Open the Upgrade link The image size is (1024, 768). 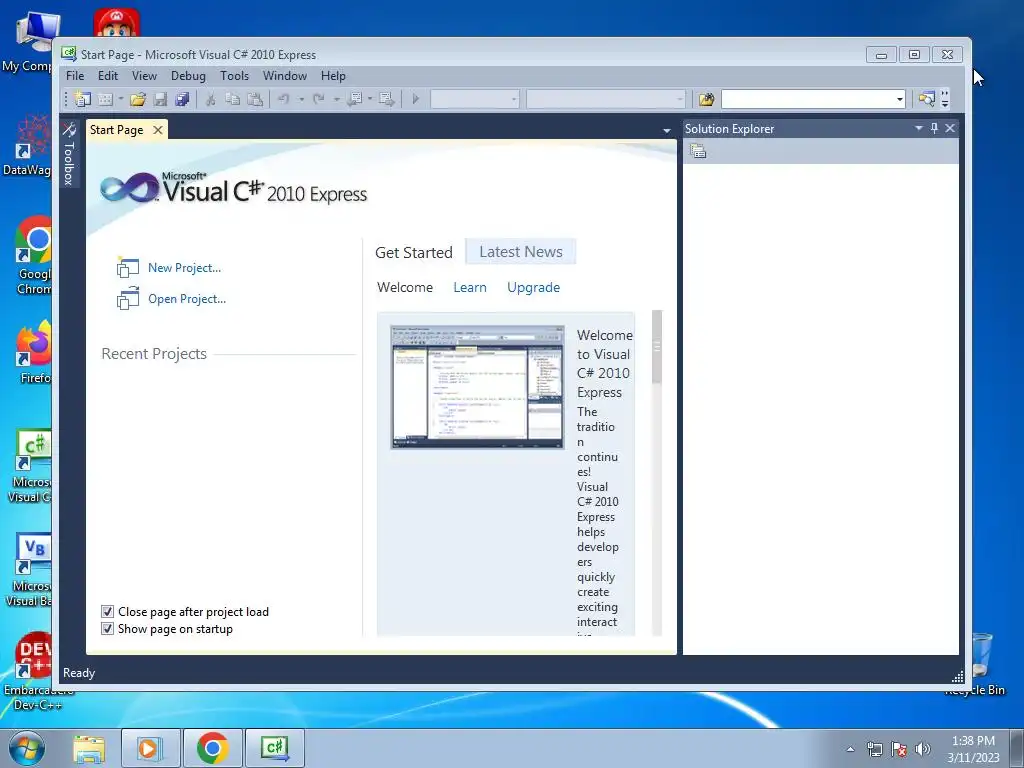pyautogui.click(x=534, y=287)
